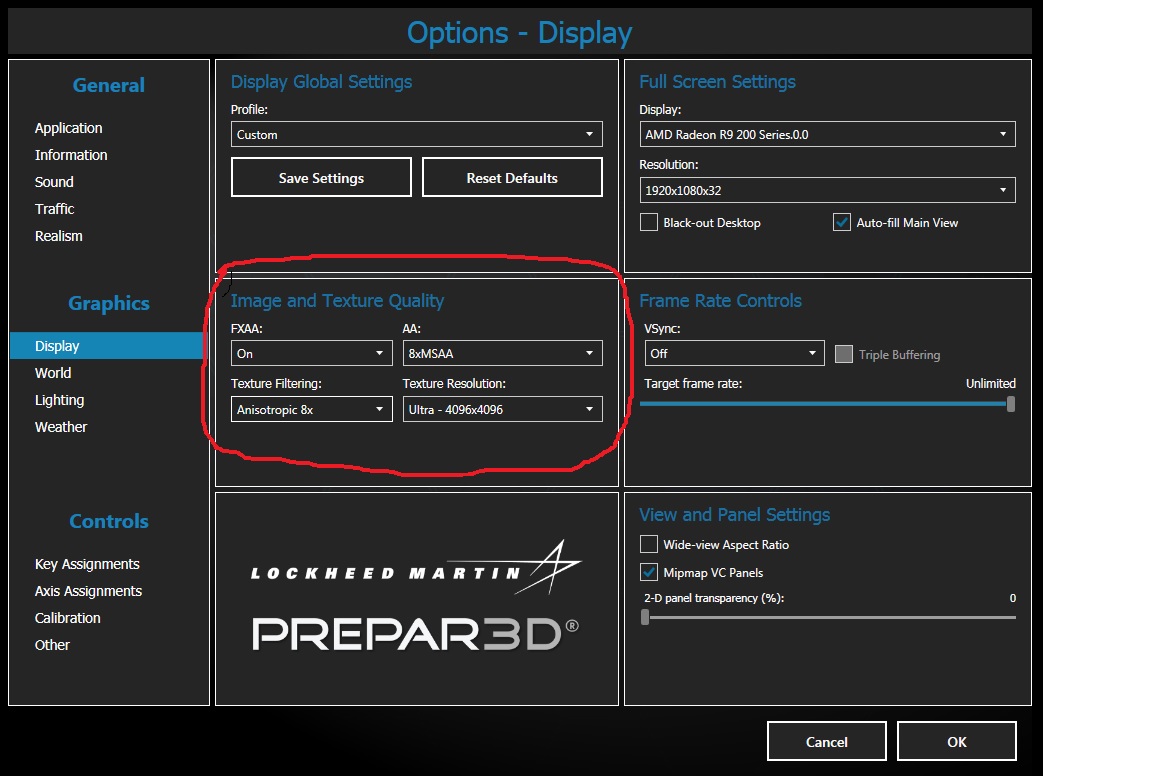Screen dimensions: 1152x776
Task: Open the Information settings page
Action: click(x=71, y=155)
